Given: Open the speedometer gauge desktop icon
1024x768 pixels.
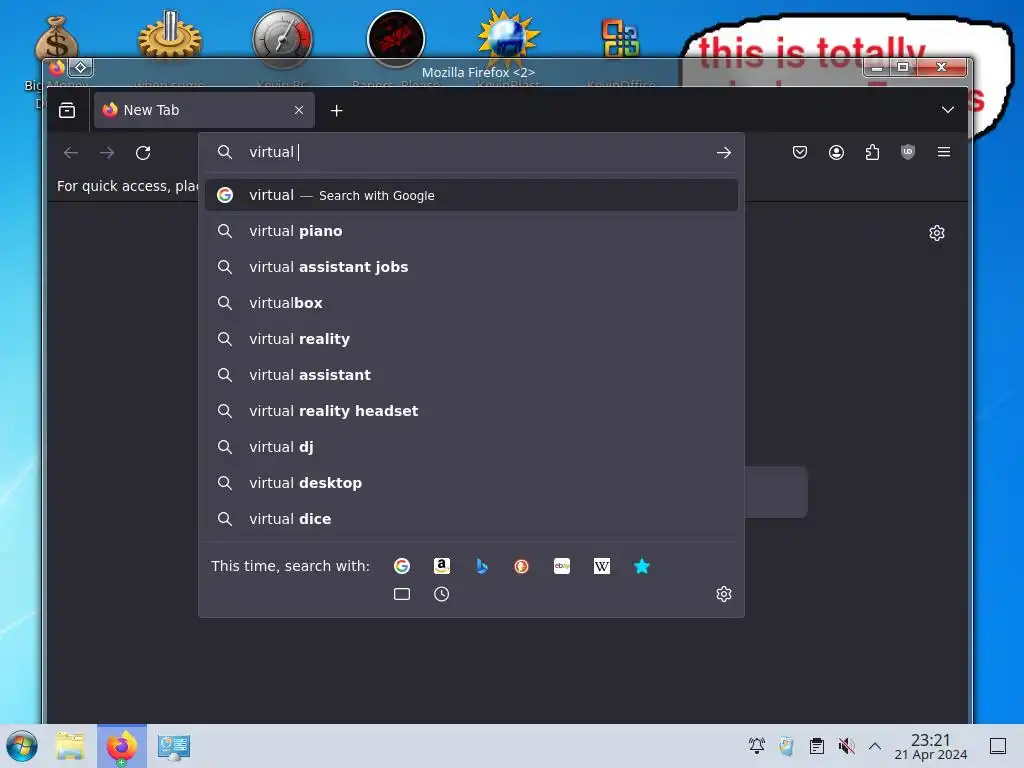Looking at the screenshot, I should [x=283, y=39].
